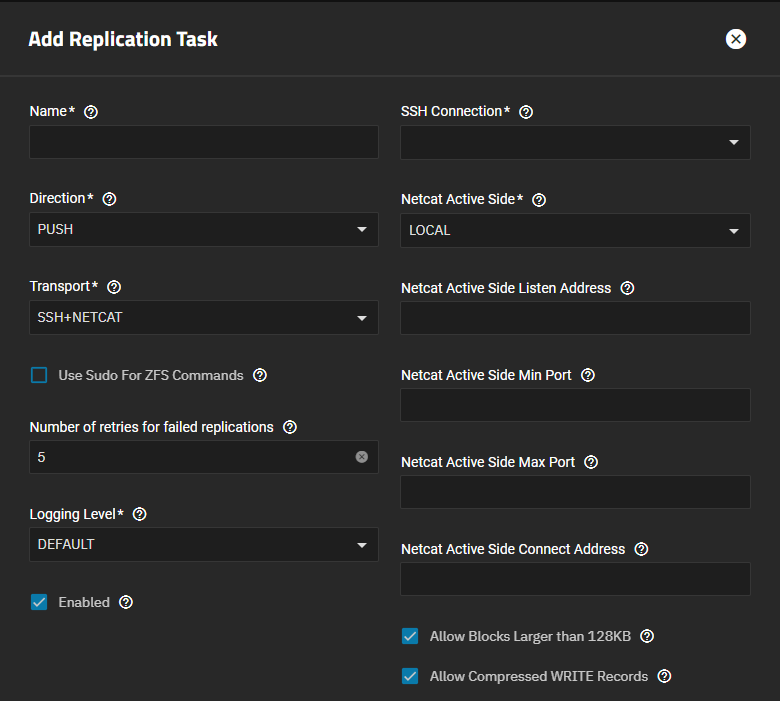Viewport: 780px width, 701px height.
Task: Click the Transport help question icon
Action: pyautogui.click(x=114, y=287)
